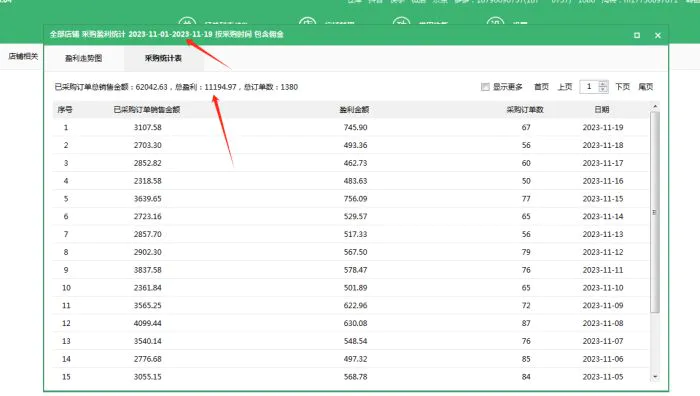Select sales amount cell 3565.25
This screenshot has width=700, height=396.
147,306
